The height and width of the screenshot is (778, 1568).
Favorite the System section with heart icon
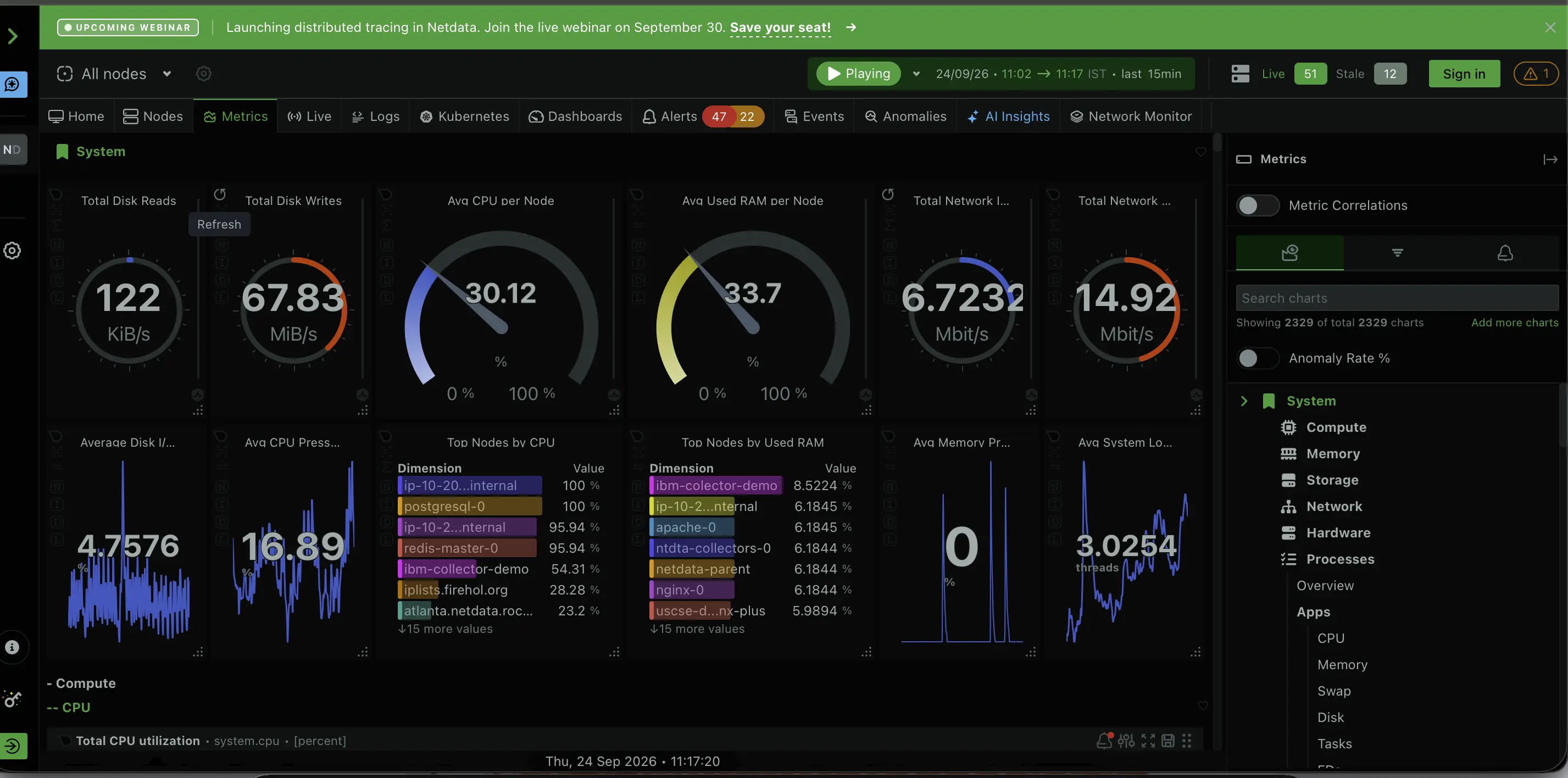point(1200,152)
